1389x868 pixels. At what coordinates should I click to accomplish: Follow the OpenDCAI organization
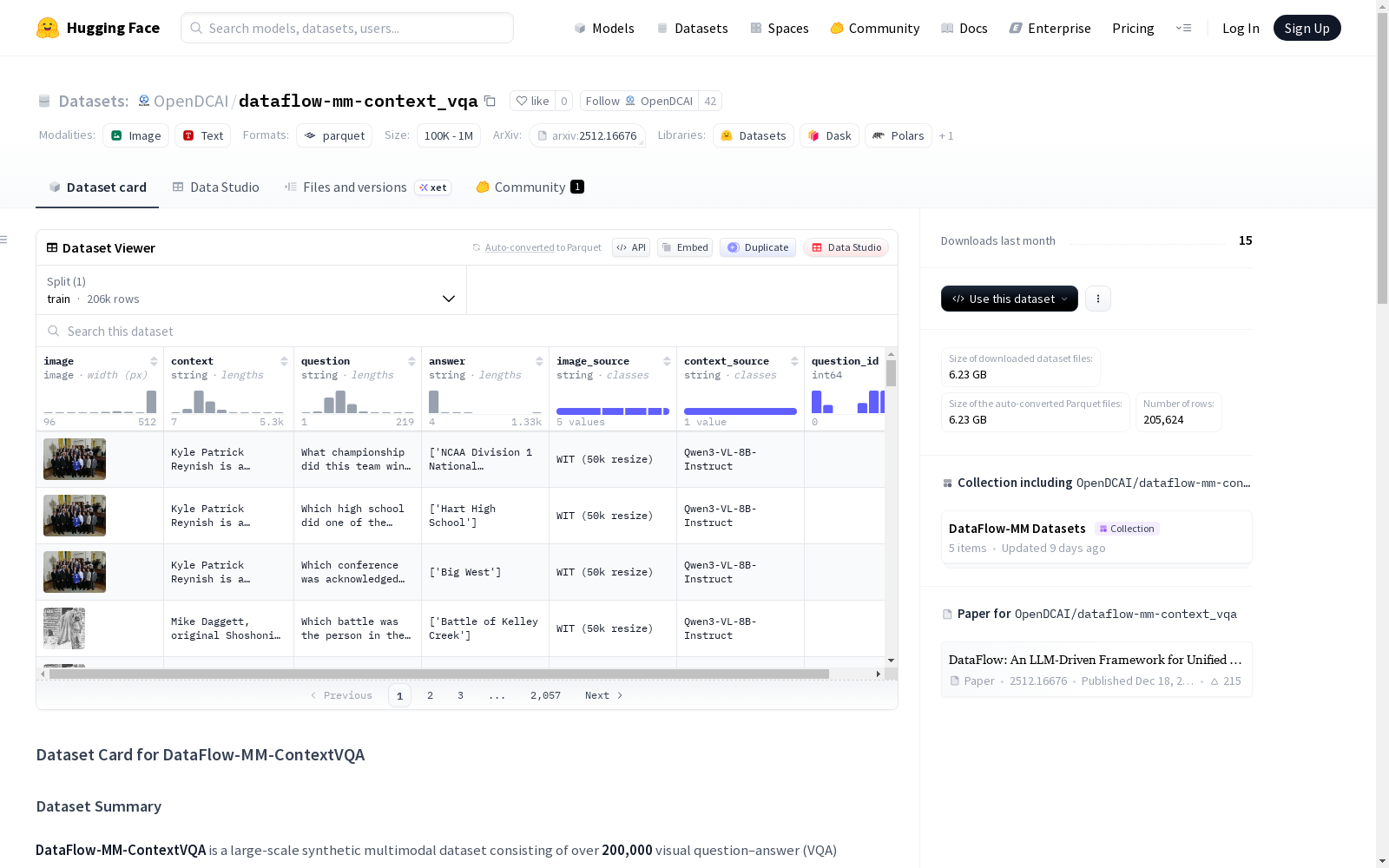tap(639, 101)
